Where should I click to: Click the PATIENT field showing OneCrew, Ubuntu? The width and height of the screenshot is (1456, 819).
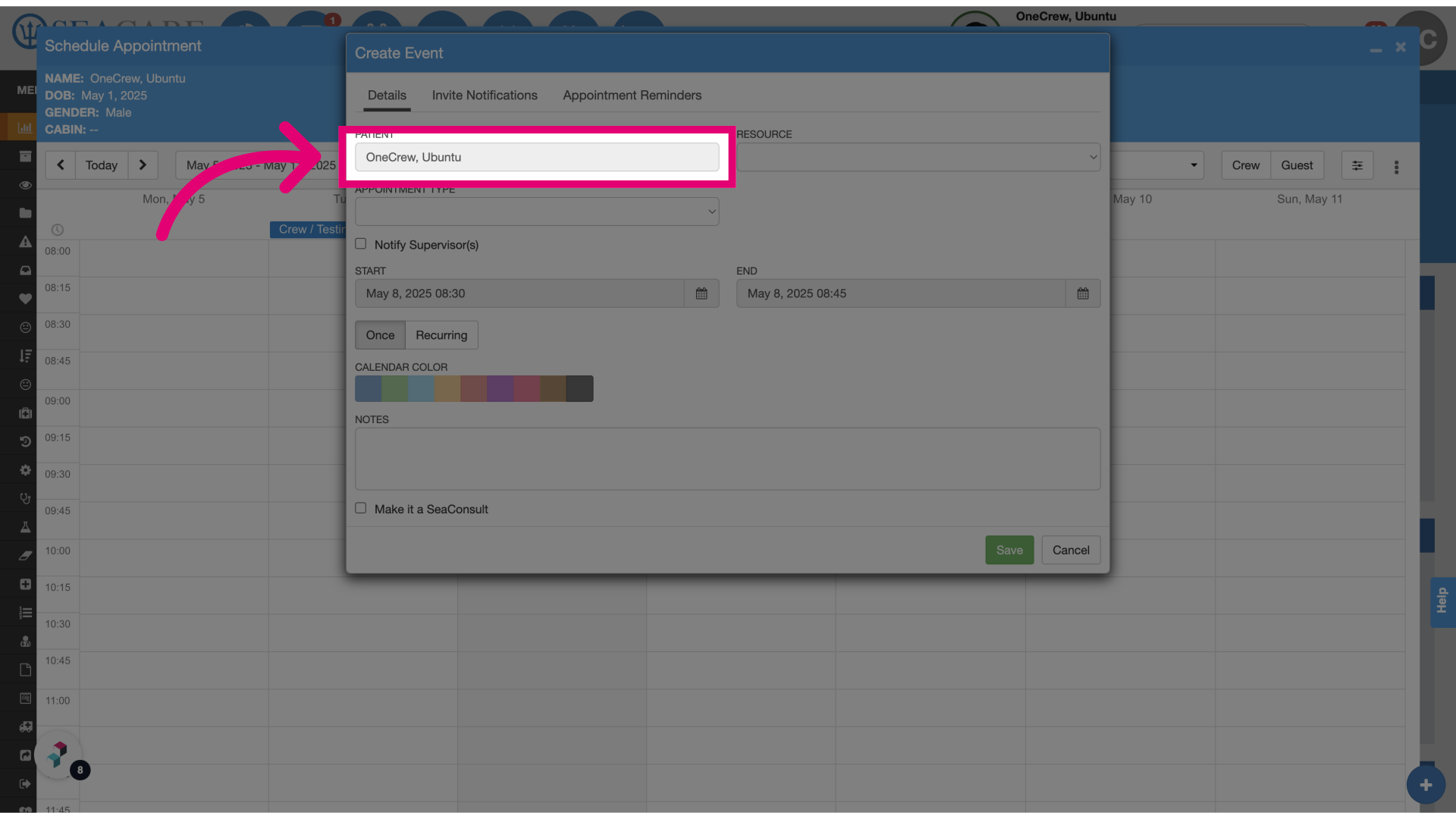pyautogui.click(x=537, y=157)
